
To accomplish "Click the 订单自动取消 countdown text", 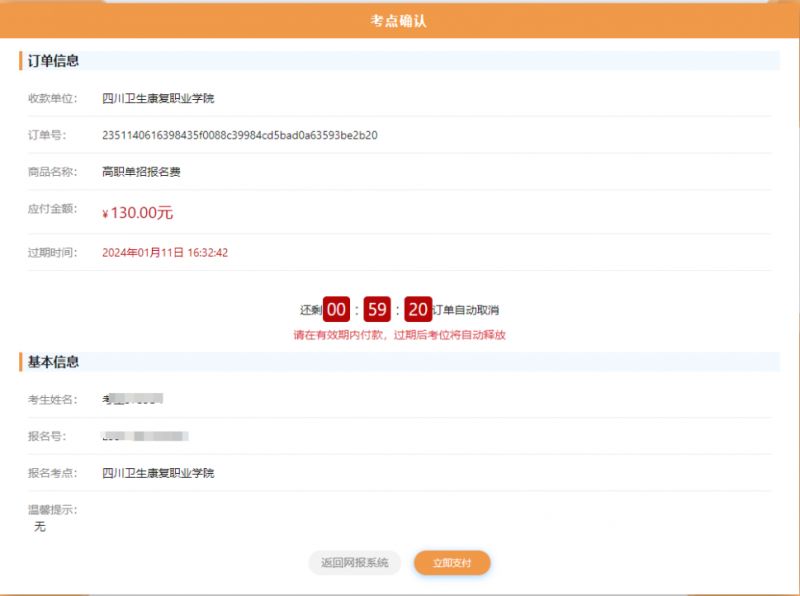I will pos(466,310).
